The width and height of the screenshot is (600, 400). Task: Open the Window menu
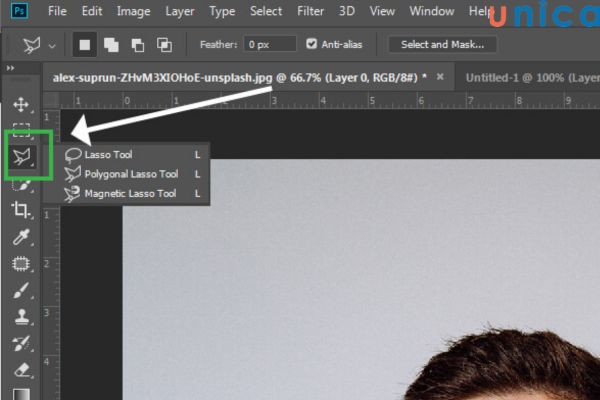(x=432, y=11)
